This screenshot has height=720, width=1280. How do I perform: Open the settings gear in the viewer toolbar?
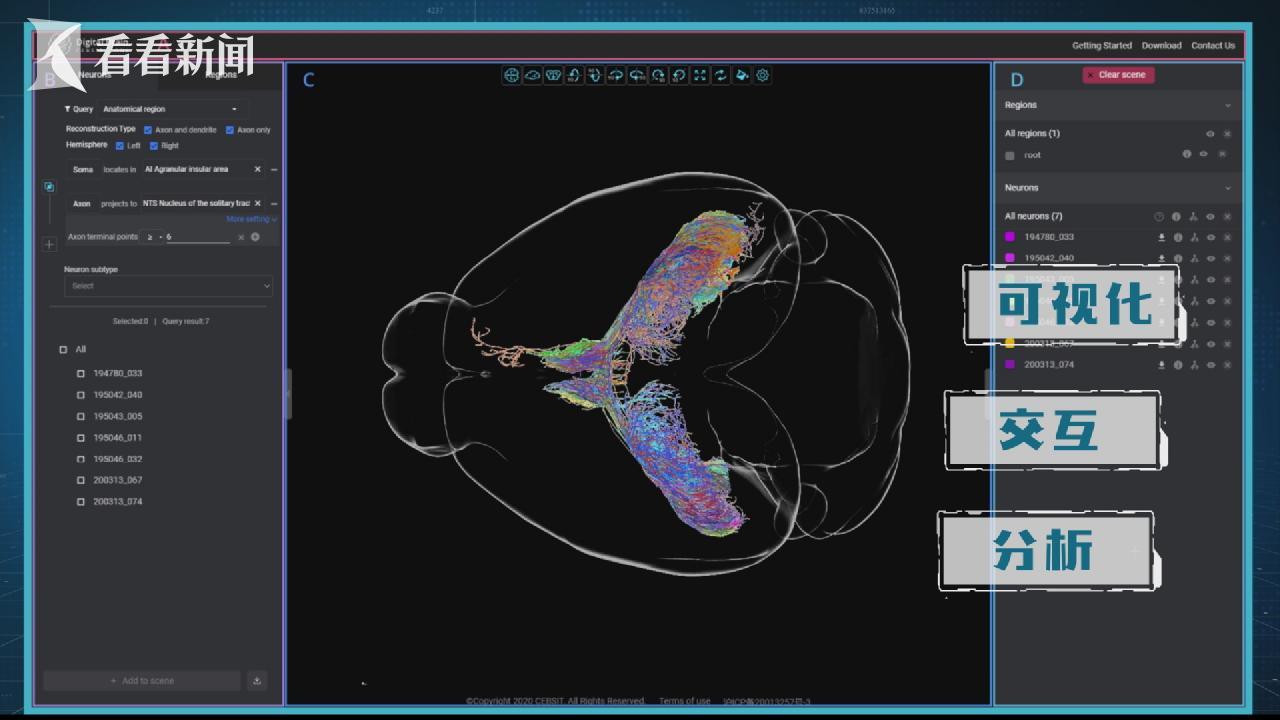point(763,75)
